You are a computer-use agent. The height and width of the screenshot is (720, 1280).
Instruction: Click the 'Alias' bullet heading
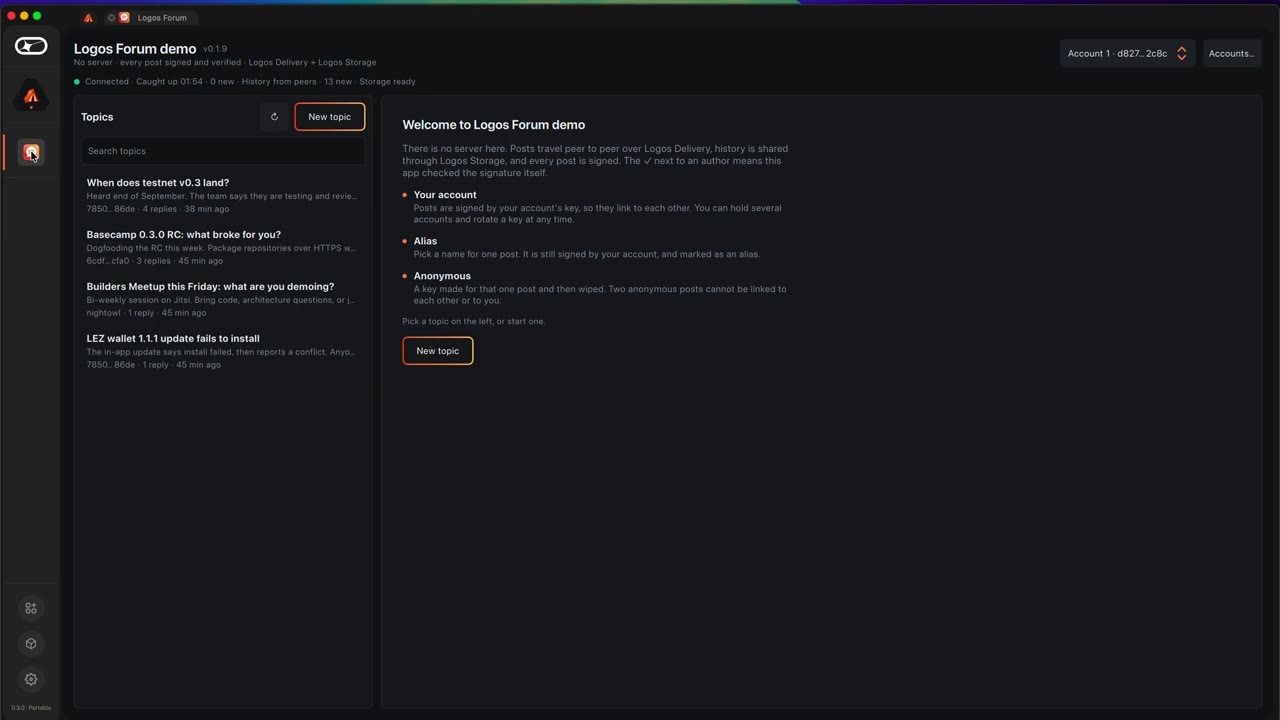pyautogui.click(x=425, y=241)
